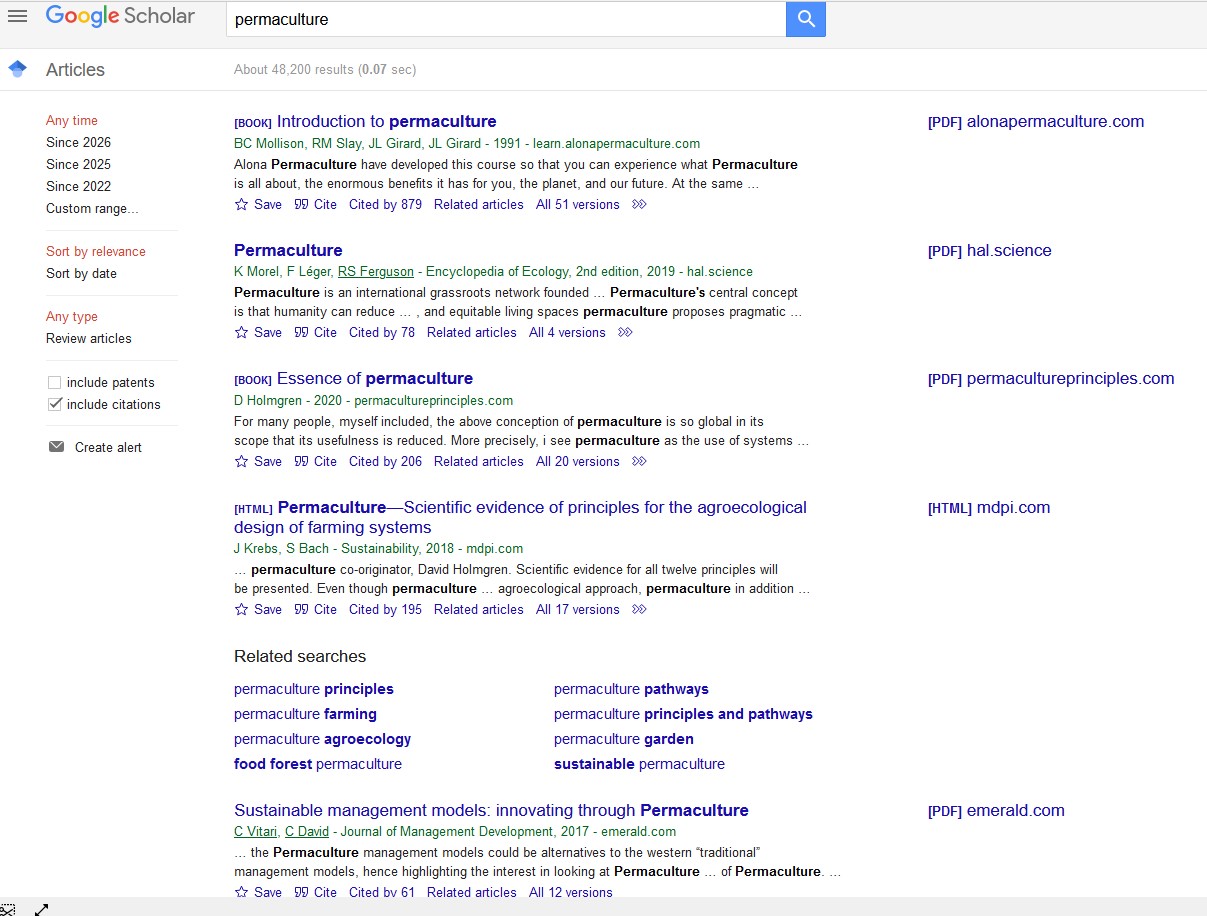Open Cite options for the Sustainability 2018 article
1207x916 pixels.
pos(315,609)
